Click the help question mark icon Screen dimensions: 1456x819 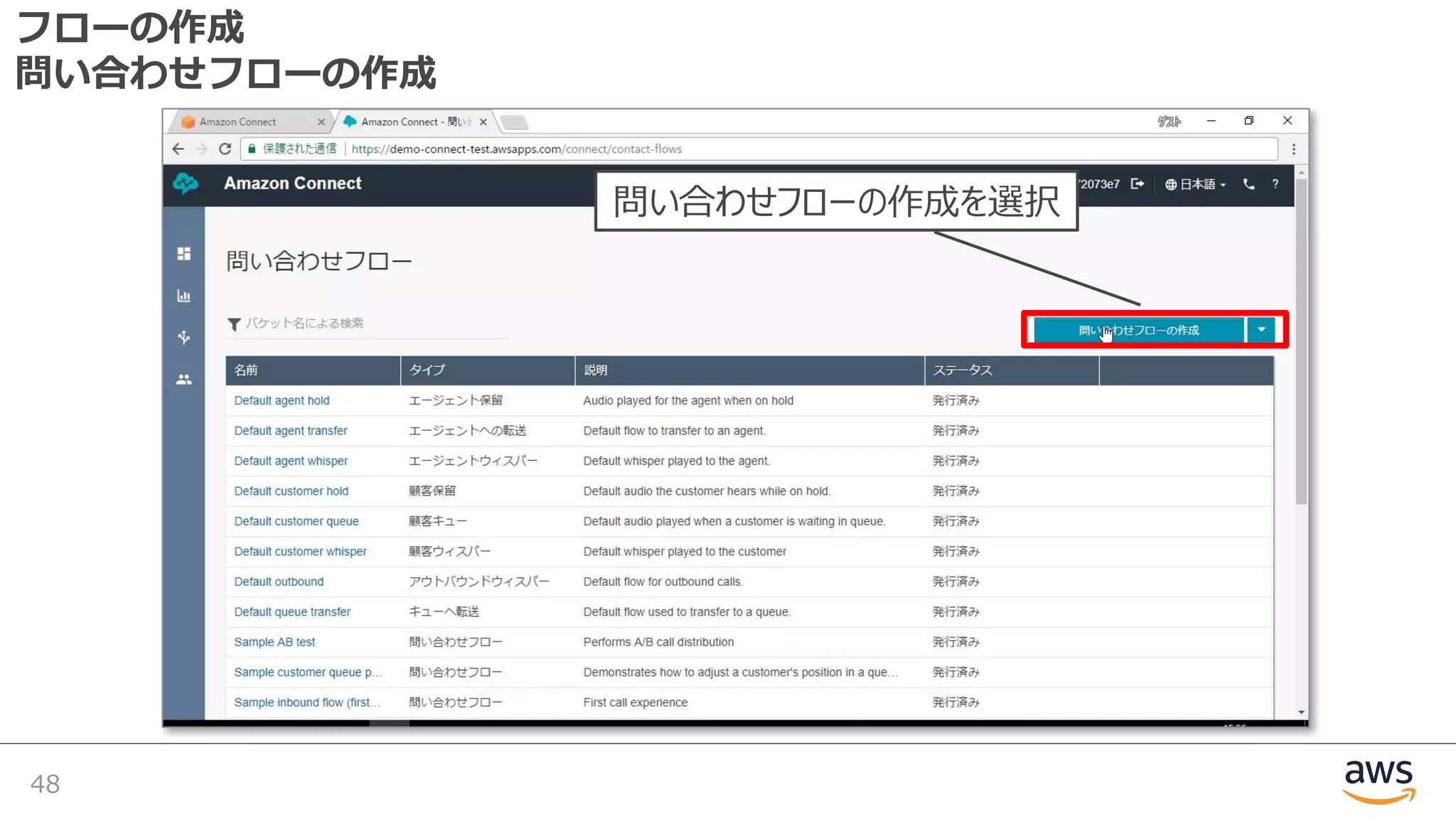pos(1275,184)
